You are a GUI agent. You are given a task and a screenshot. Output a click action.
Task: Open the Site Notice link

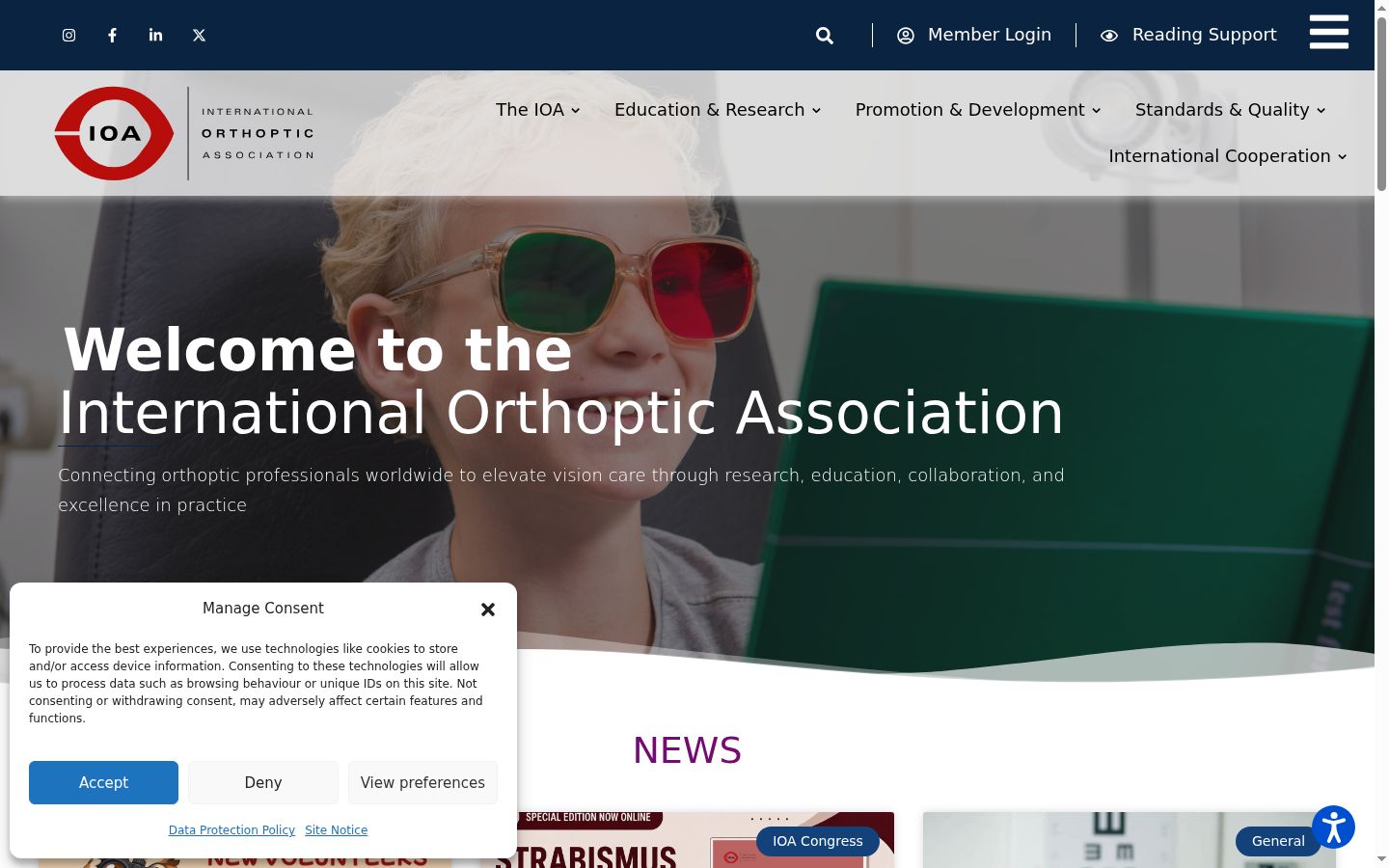(x=336, y=830)
